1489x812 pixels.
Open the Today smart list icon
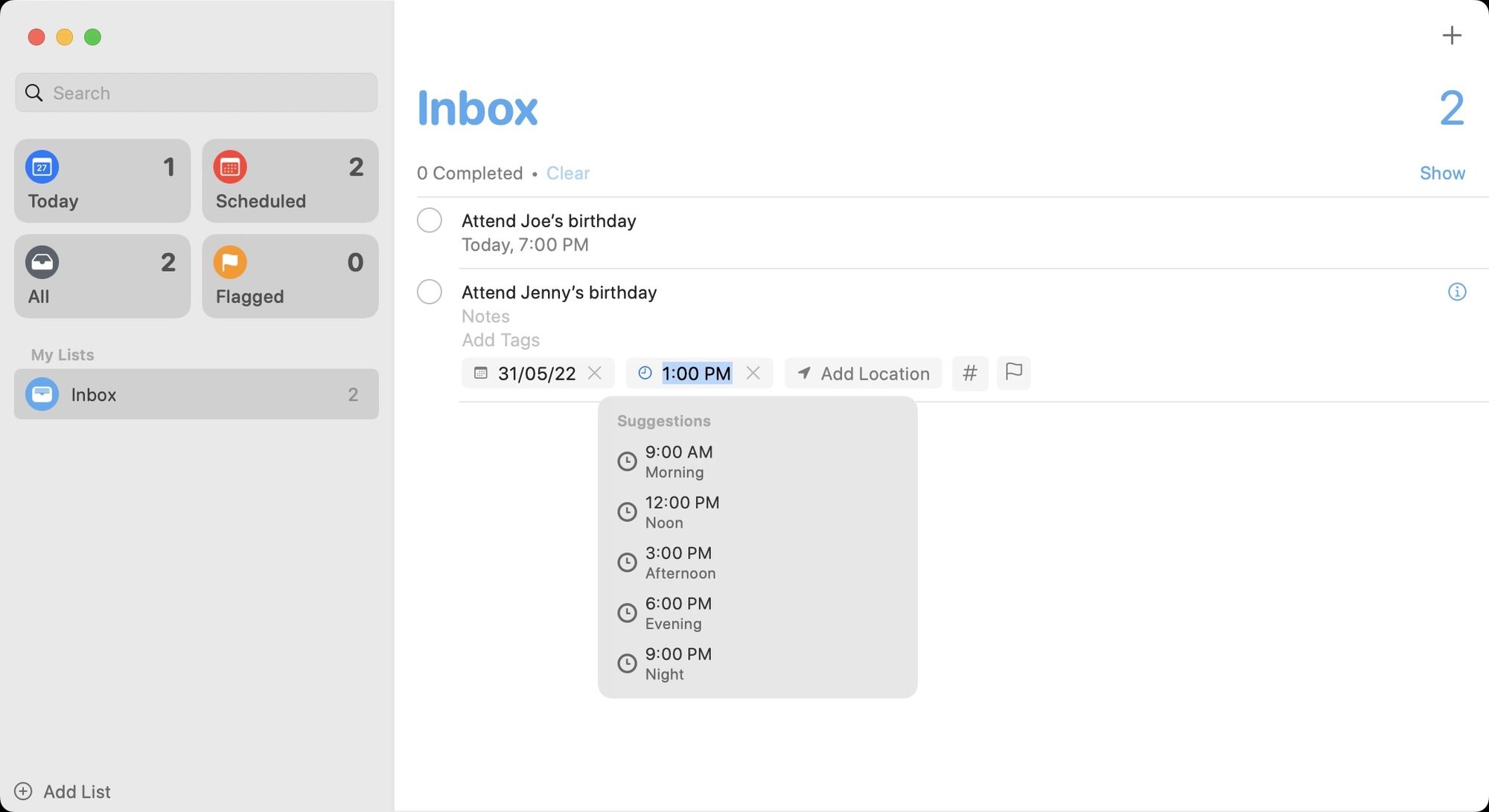point(42,168)
